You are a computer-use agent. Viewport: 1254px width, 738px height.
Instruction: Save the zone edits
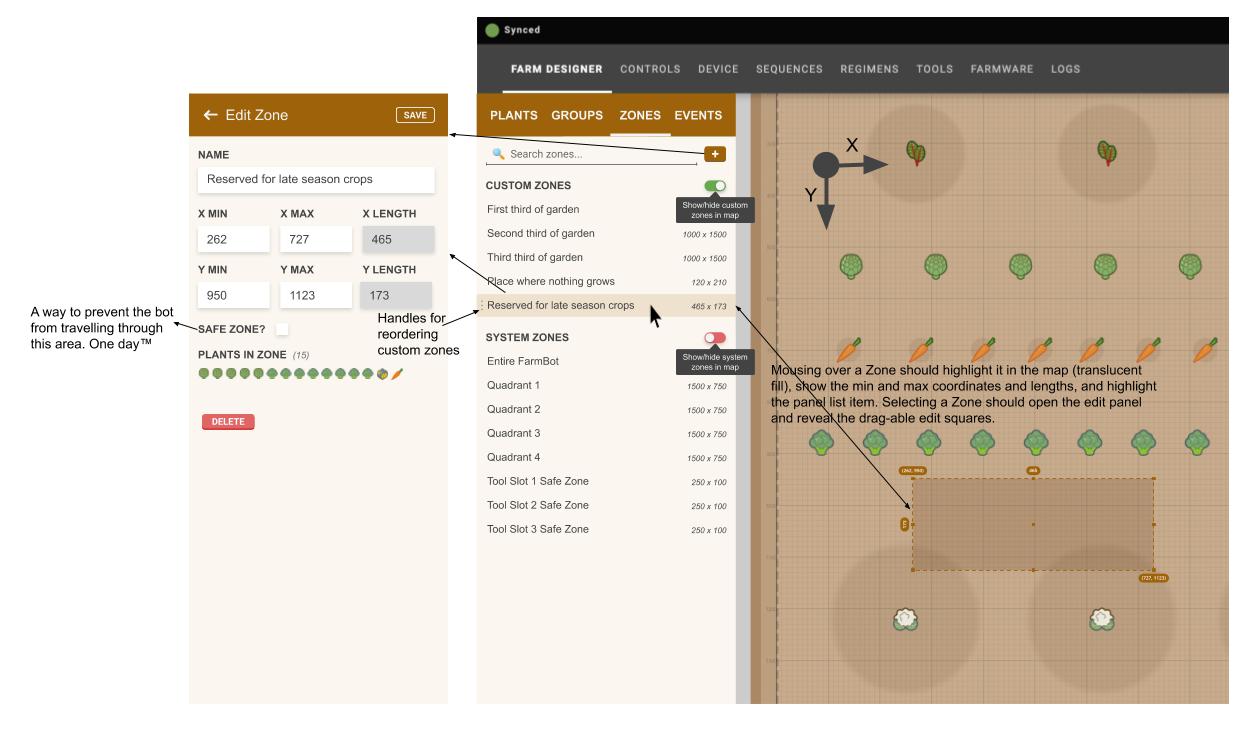click(x=414, y=115)
